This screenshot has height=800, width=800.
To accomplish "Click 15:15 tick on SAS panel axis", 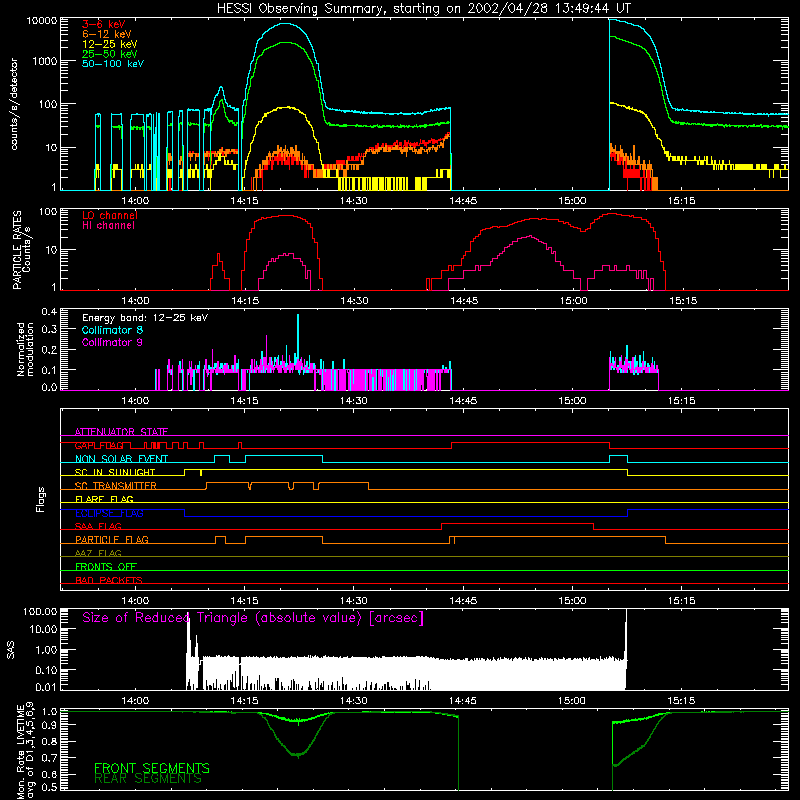I will point(681,701).
